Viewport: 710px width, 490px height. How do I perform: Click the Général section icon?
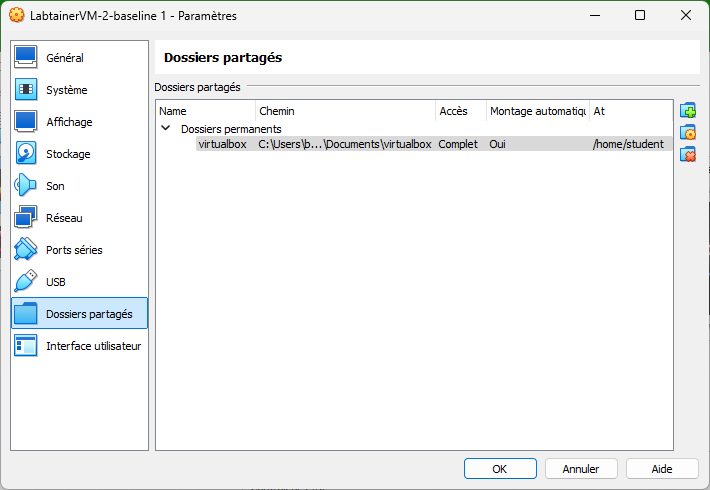pyautogui.click(x=26, y=58)
